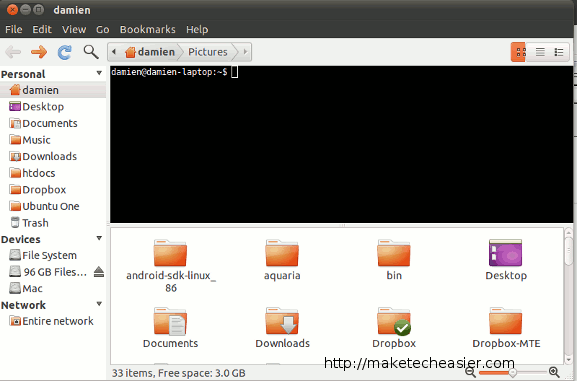Open Downloads in the sidebar

53,156
